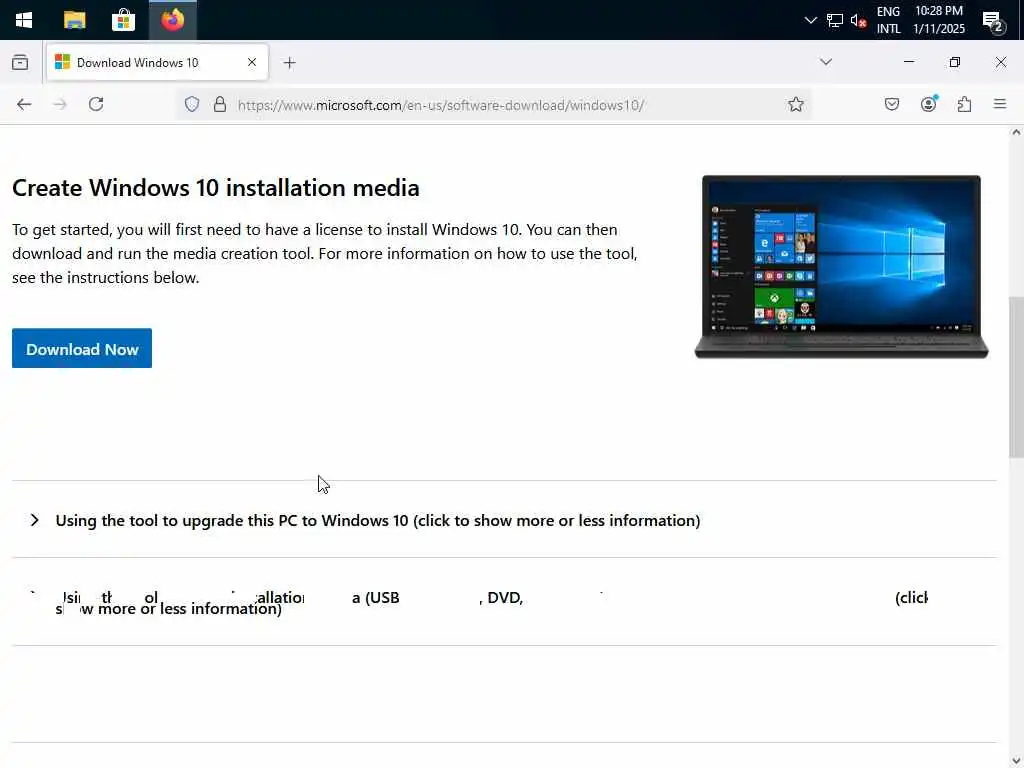The image size is (1024, 768).
Task: Open the list all tabs dropdown
Action: [825, 62]
